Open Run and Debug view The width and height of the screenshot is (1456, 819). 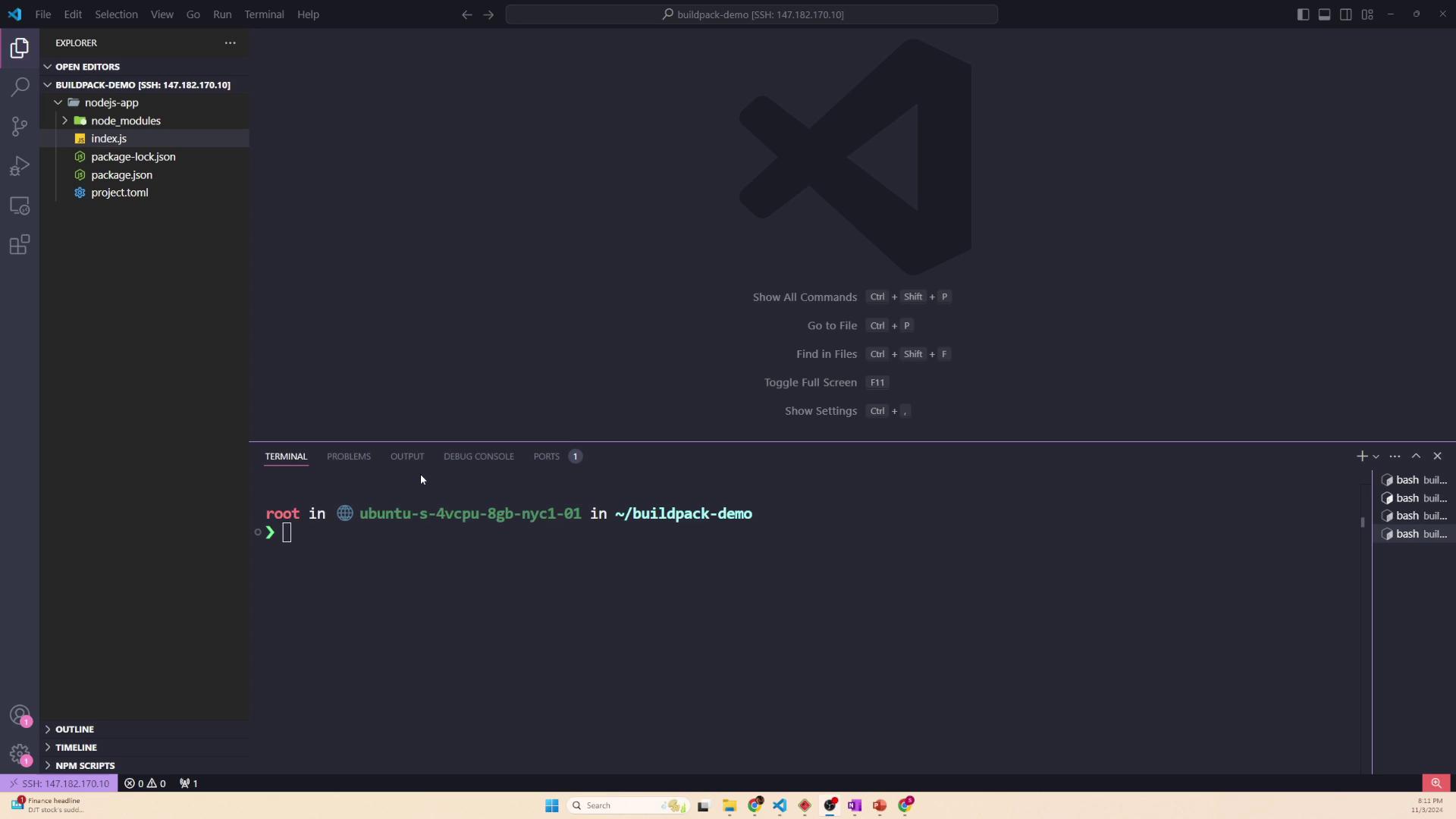tap(20, 166)
